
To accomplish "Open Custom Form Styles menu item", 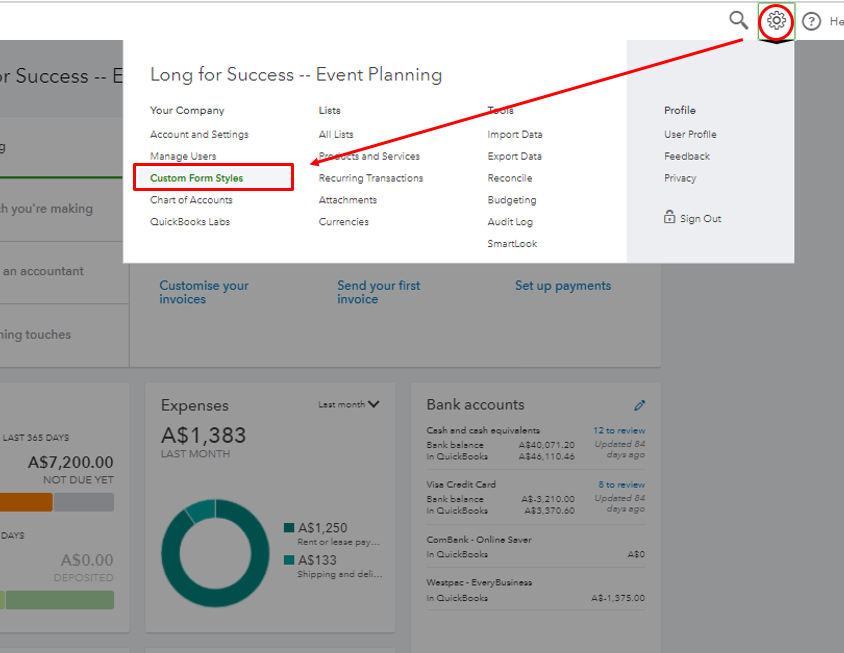I will 197,178.
